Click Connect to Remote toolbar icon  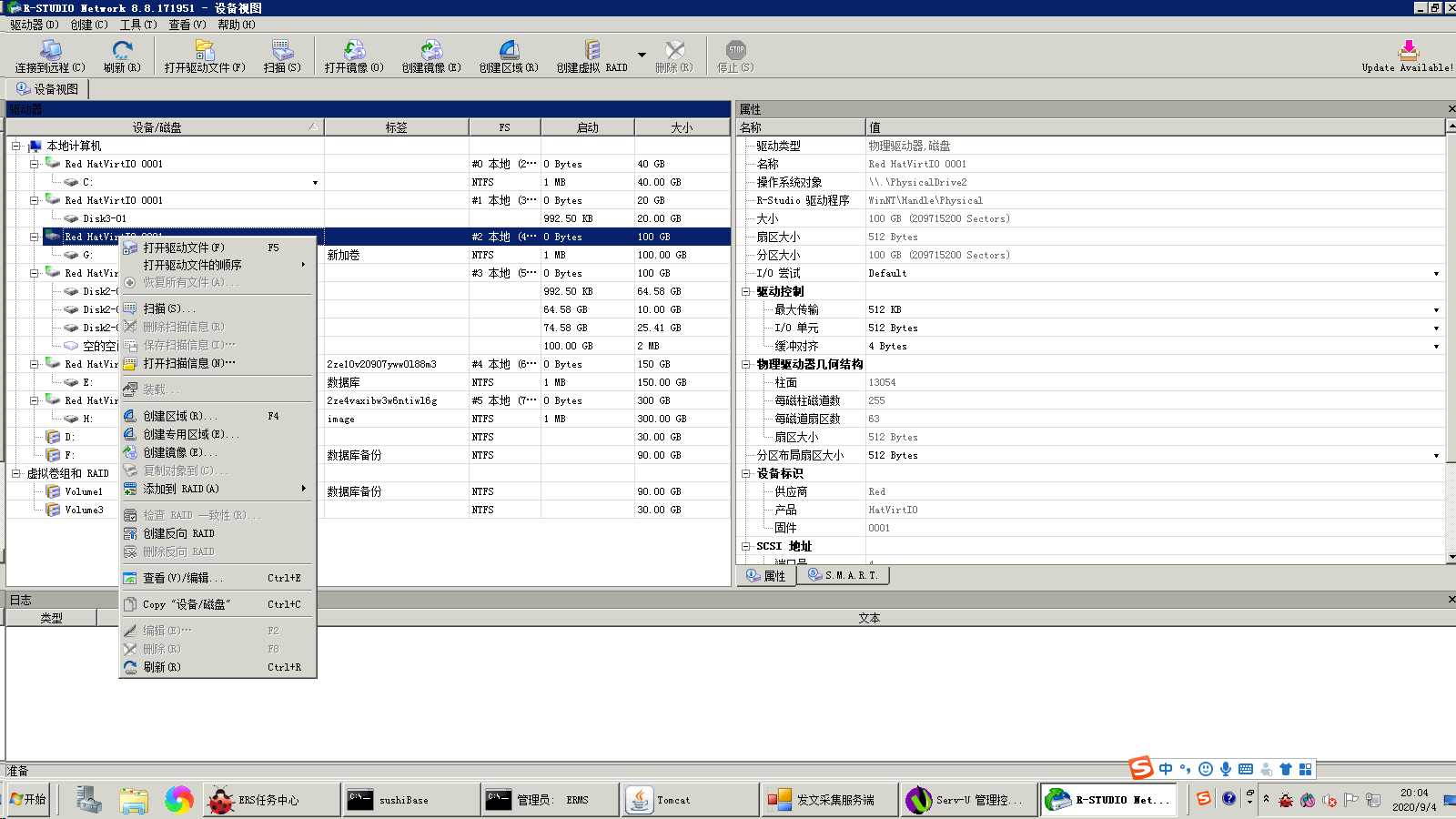click(x=50, y=56)
